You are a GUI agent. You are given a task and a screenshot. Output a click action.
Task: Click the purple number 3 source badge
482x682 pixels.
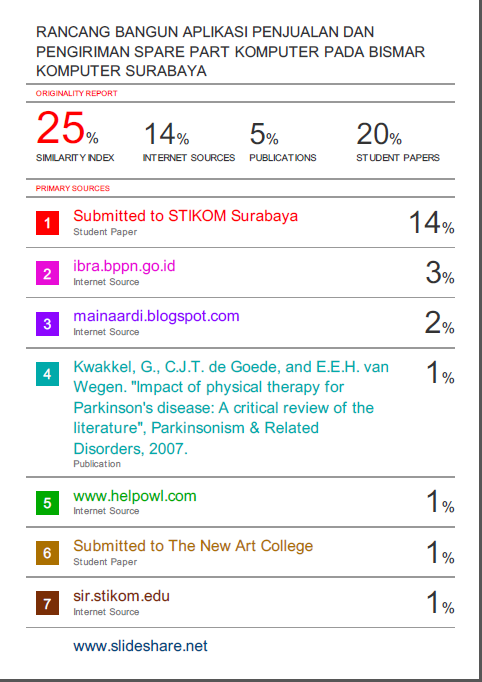(47, 324)
